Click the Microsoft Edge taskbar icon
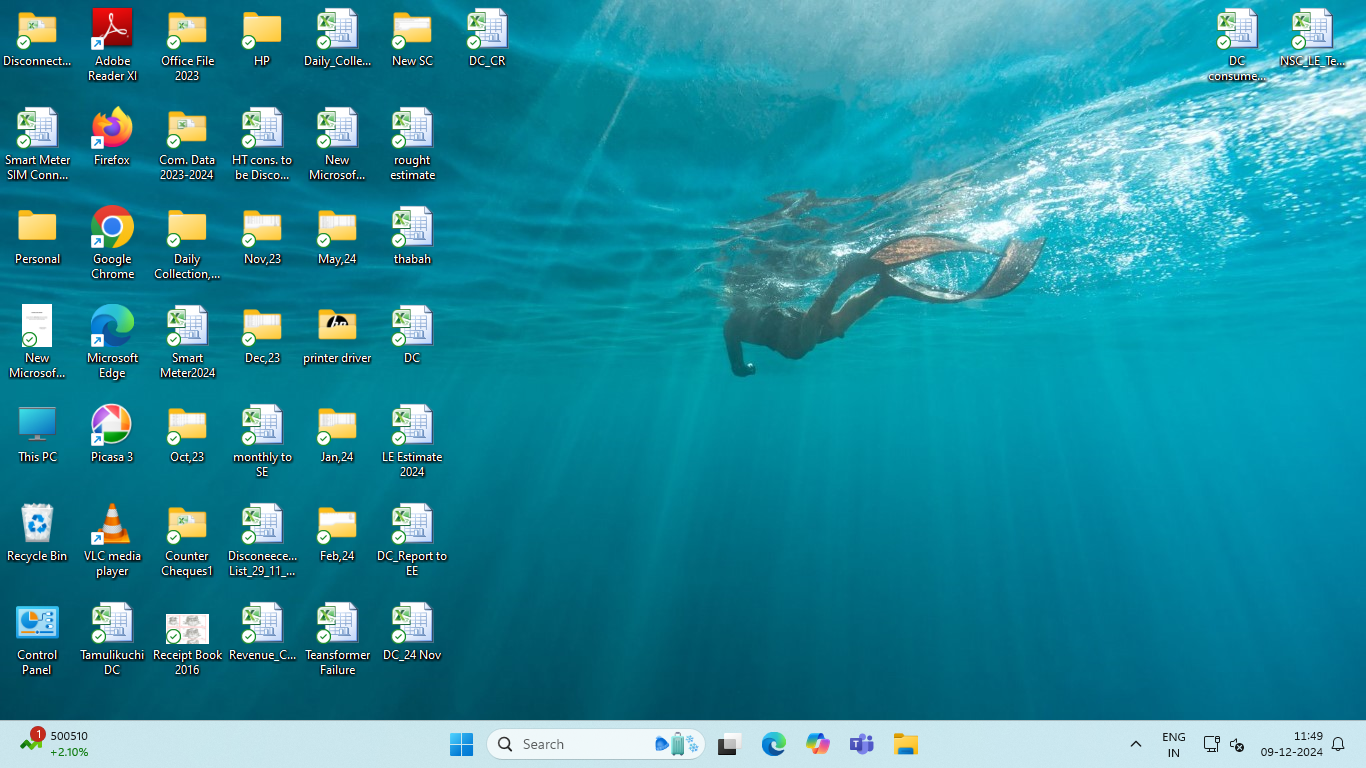This screenshot has width=1366, height=768. 773,744
